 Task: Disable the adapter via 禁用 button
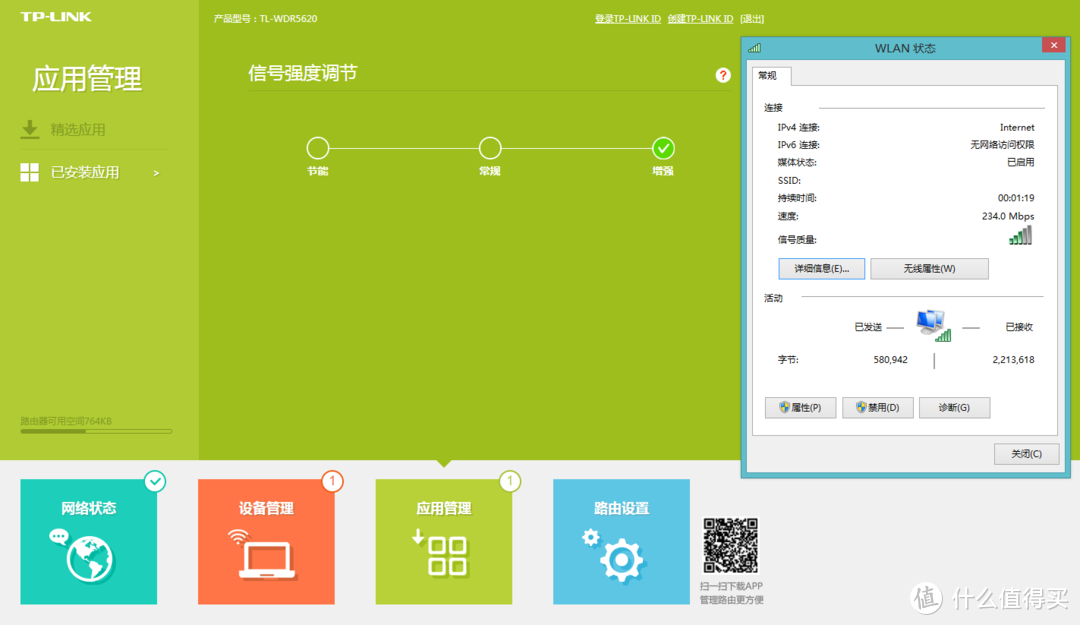pyautogui.click(x=877, y=407)
